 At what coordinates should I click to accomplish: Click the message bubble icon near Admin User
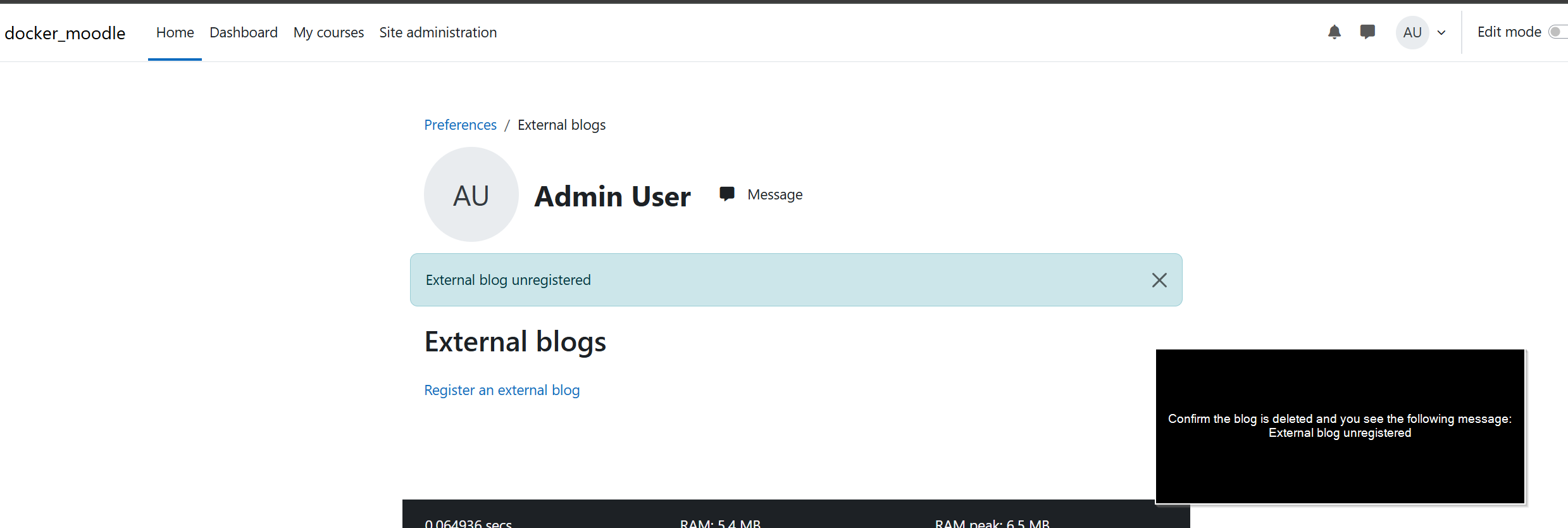727,194
